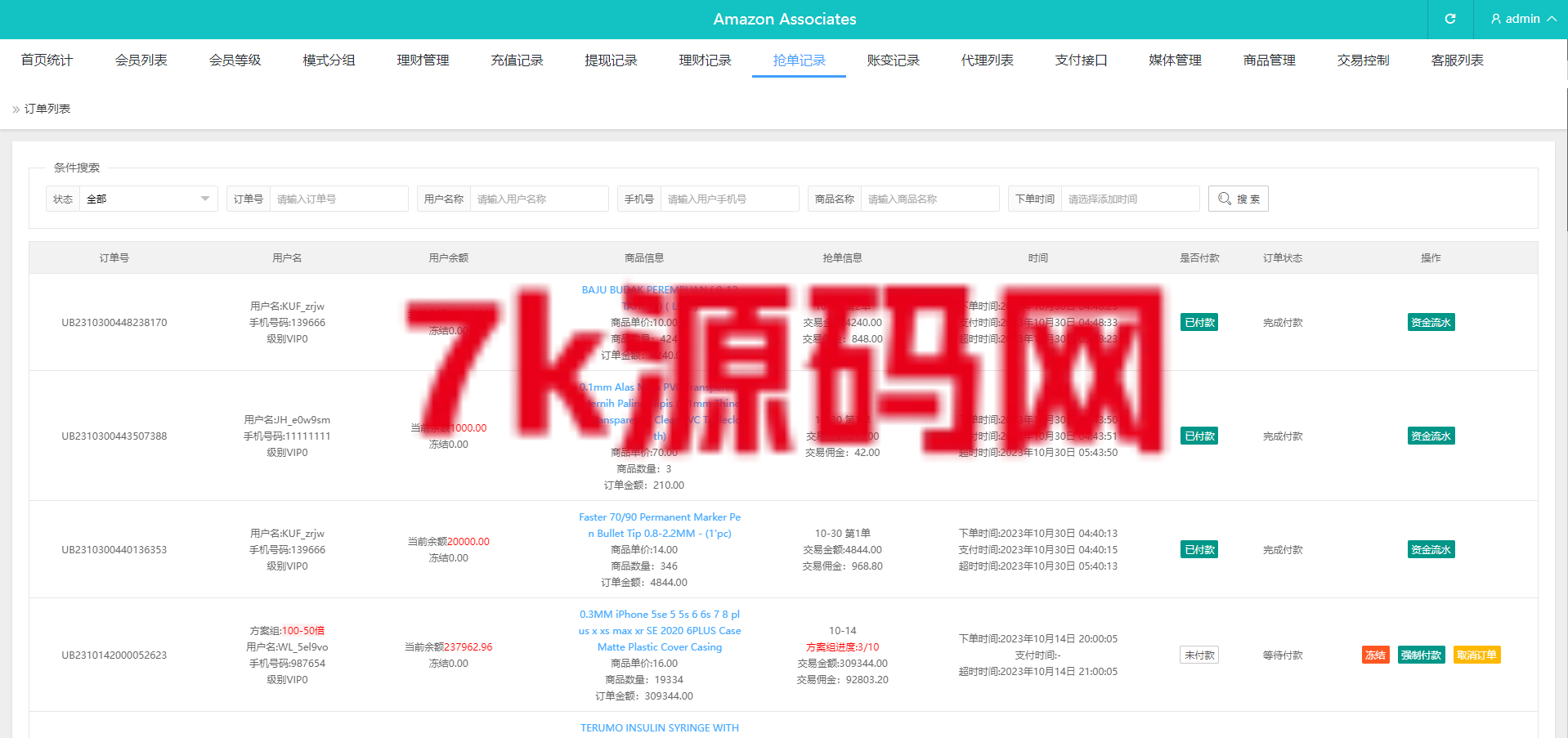Viewport: 1568px width, 738px height.
Task: Click 已付款 badge for order UB2310300448238170
Action: tap(1199, 322)
